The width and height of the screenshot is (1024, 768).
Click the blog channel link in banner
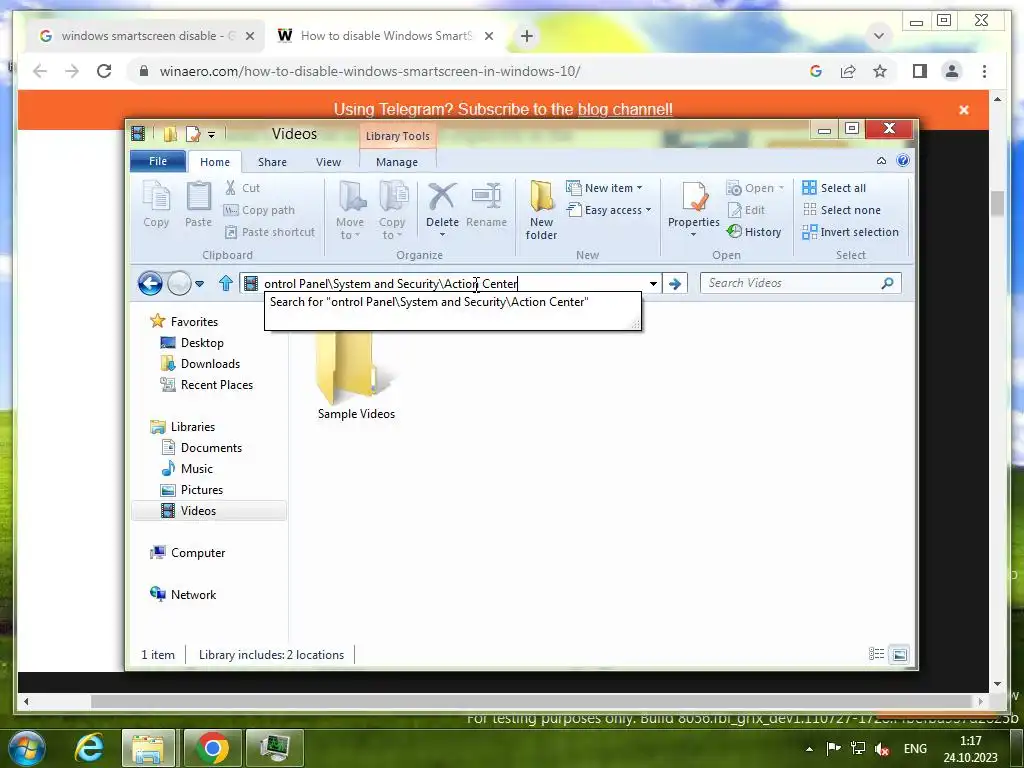coord(624,109)
